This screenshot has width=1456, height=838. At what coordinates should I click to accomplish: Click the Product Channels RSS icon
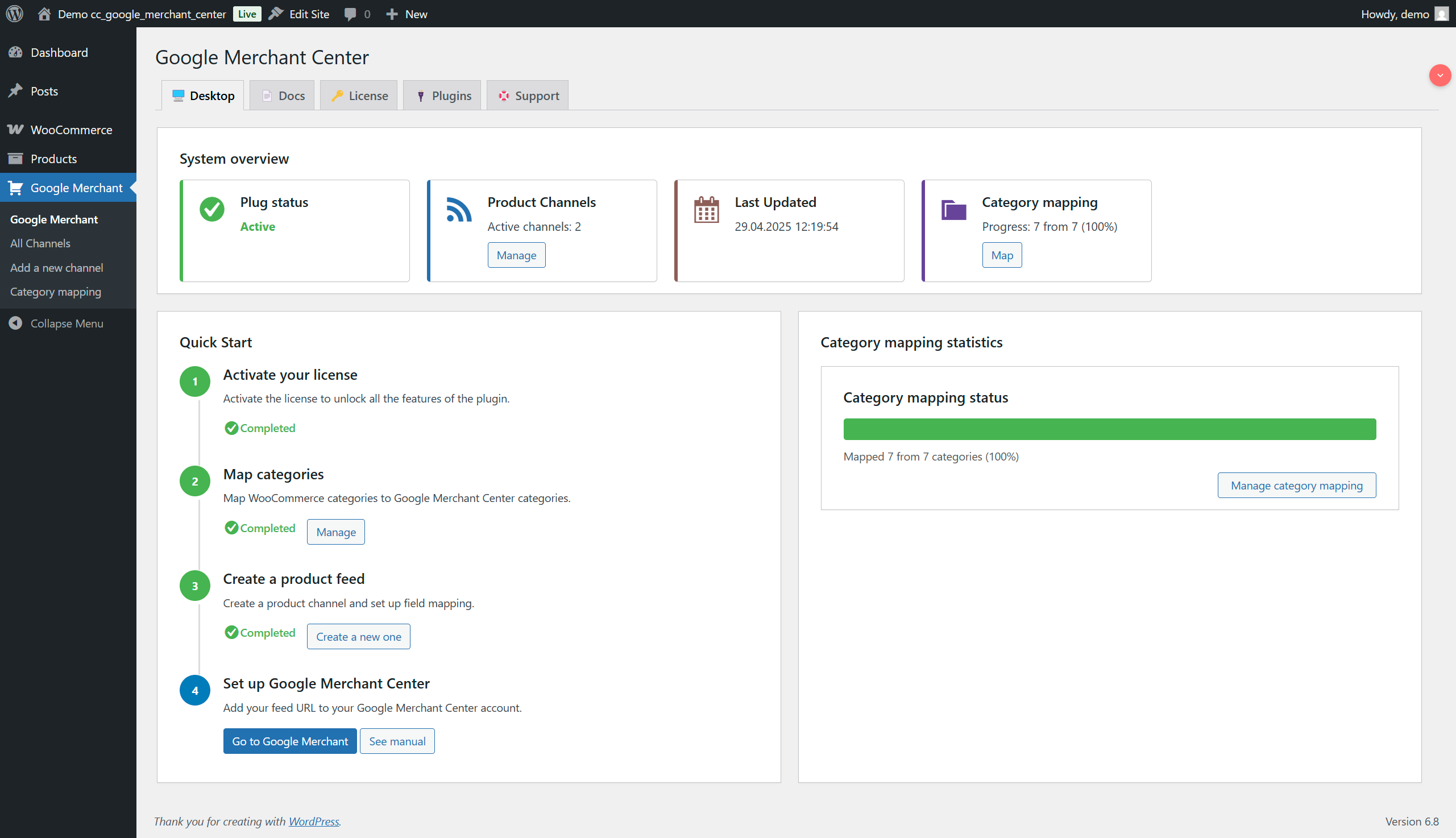459,209
